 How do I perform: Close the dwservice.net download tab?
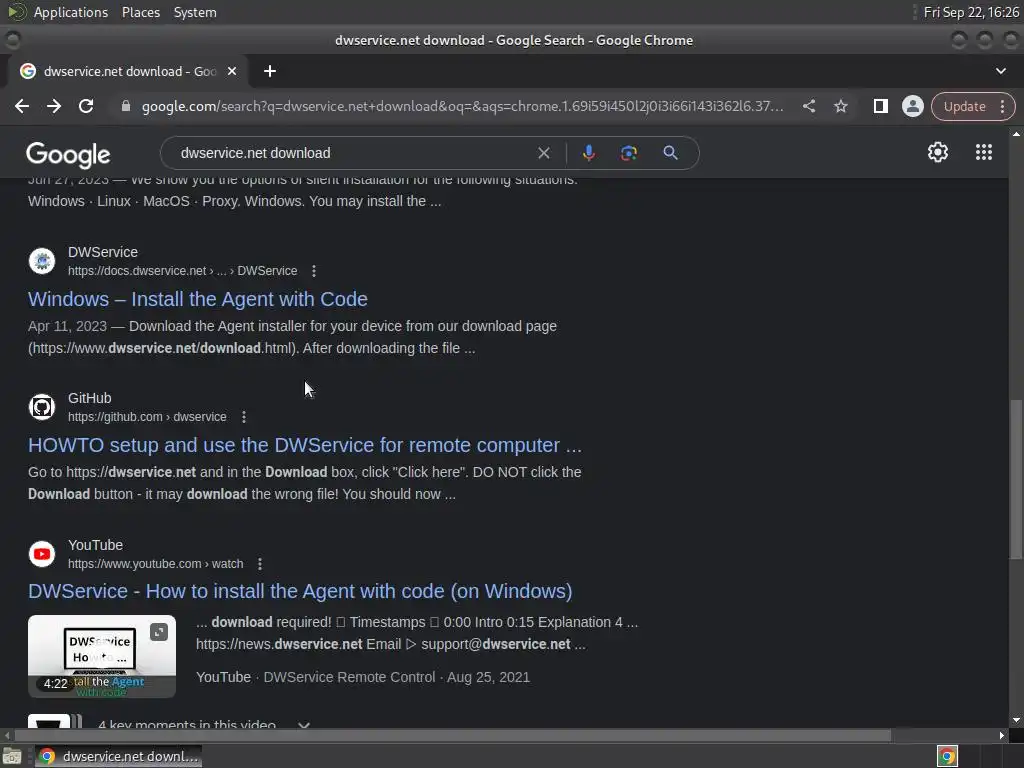tap(232, 71)
